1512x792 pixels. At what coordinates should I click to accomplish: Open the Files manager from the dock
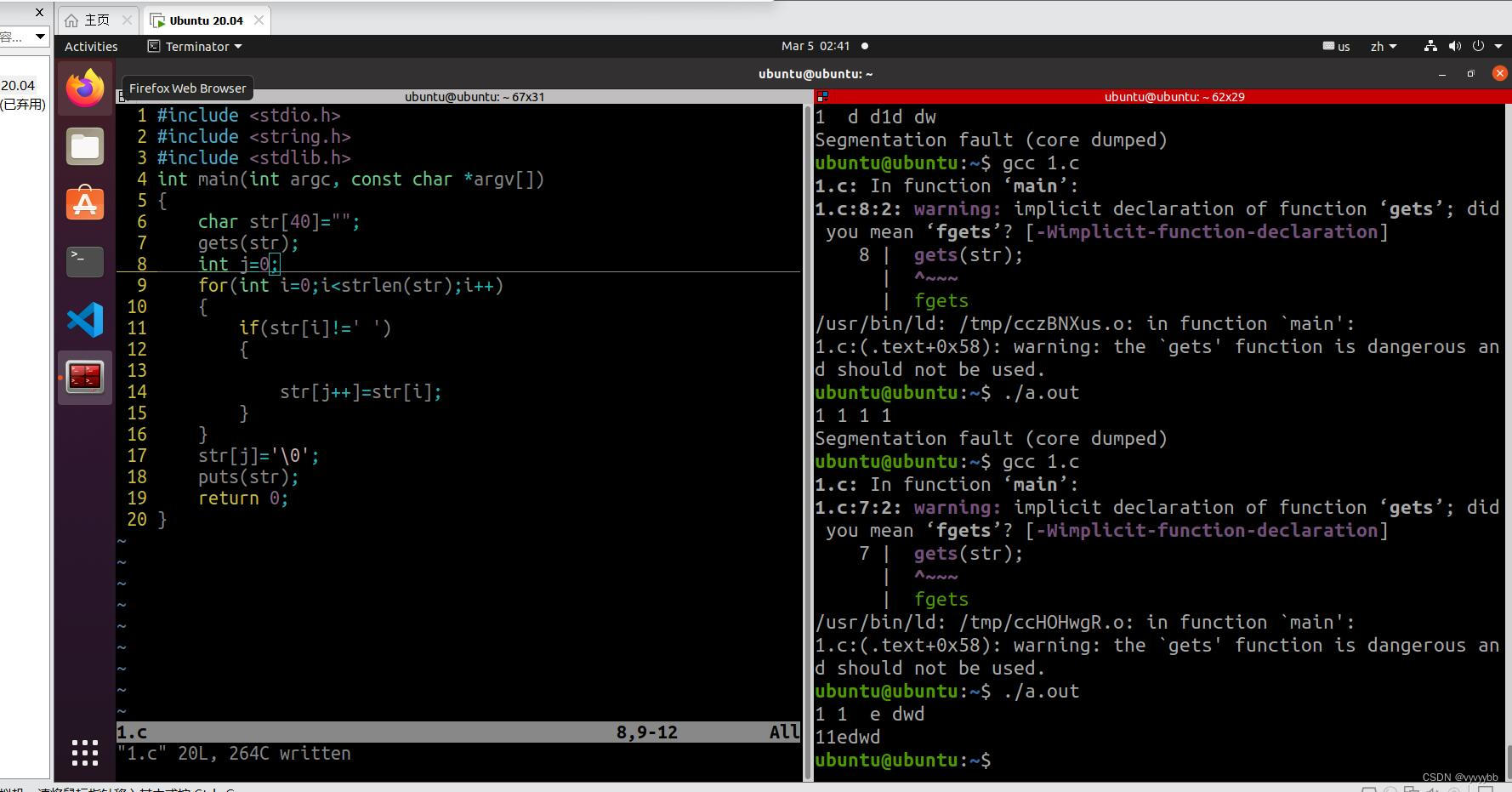coord(84,145)
